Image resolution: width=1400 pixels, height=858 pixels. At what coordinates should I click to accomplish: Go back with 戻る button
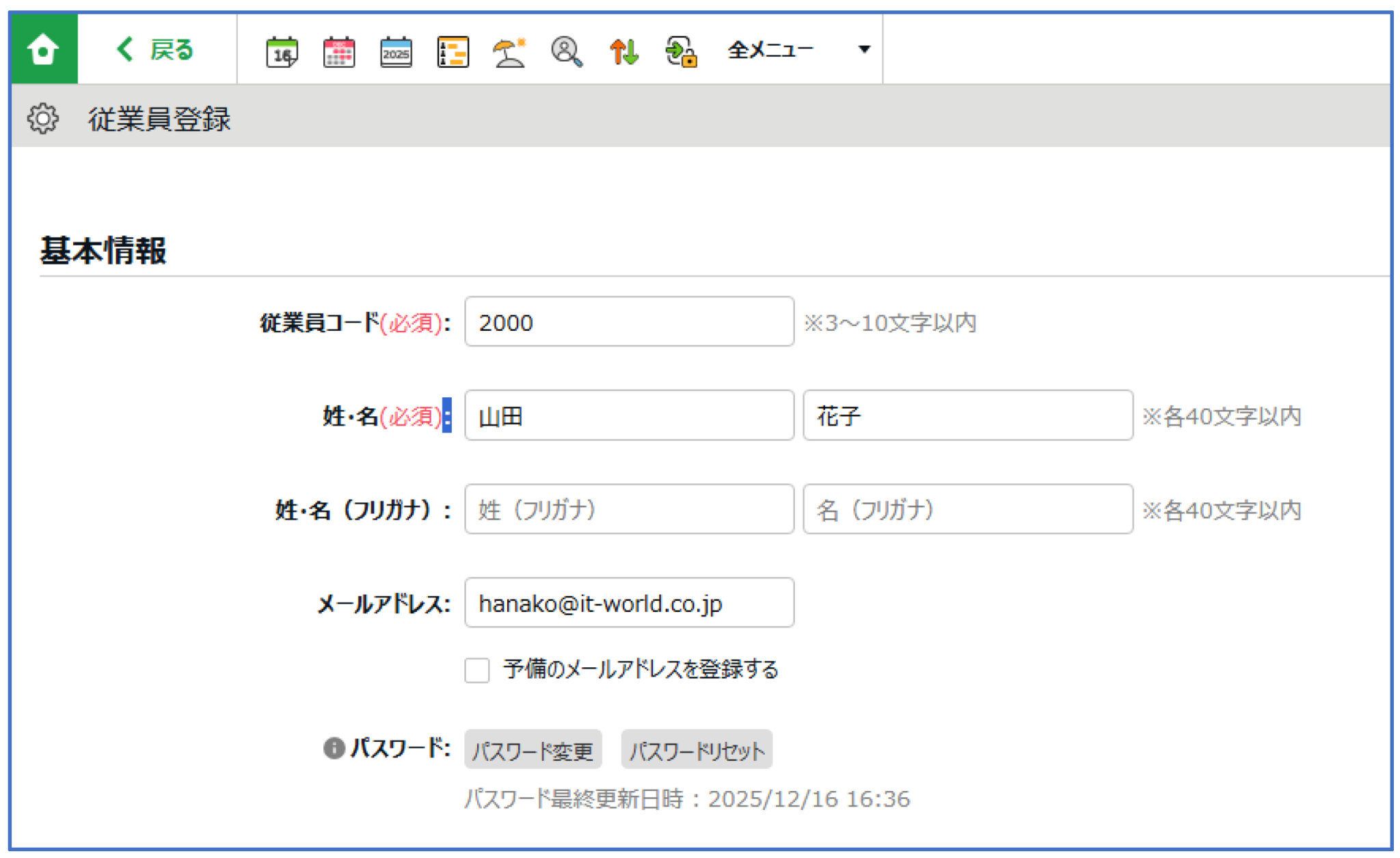click(156, 49)
